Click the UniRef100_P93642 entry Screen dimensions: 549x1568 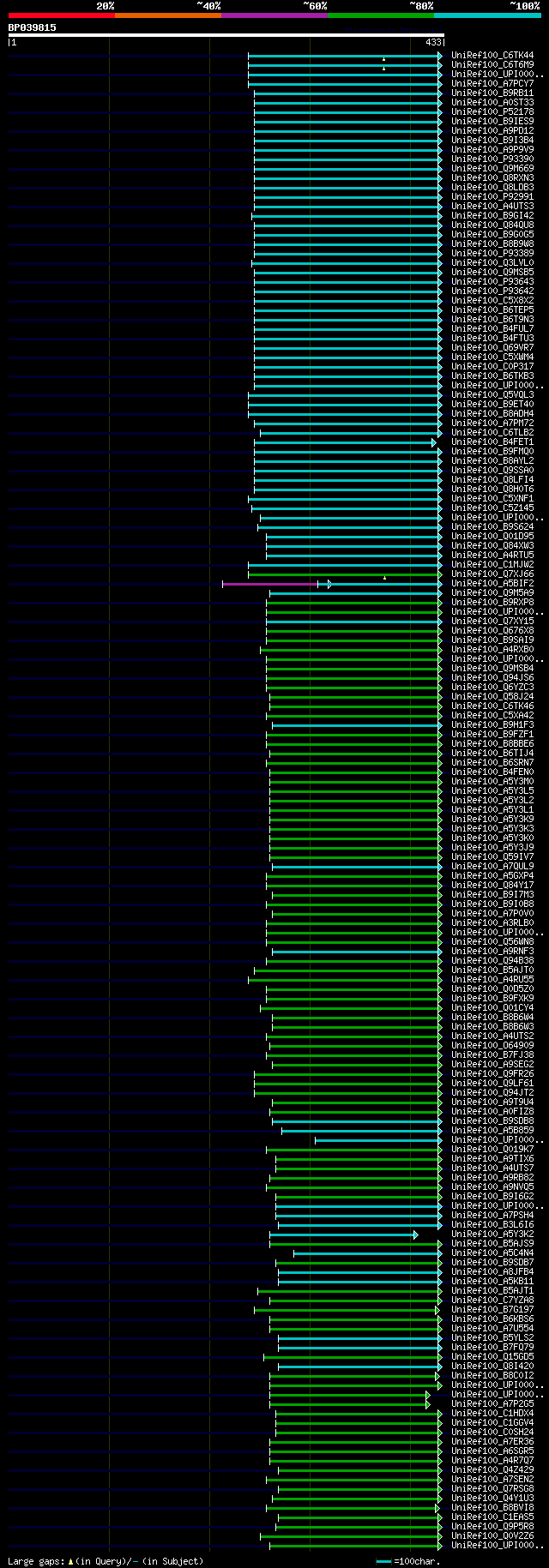tap(492, 291)
